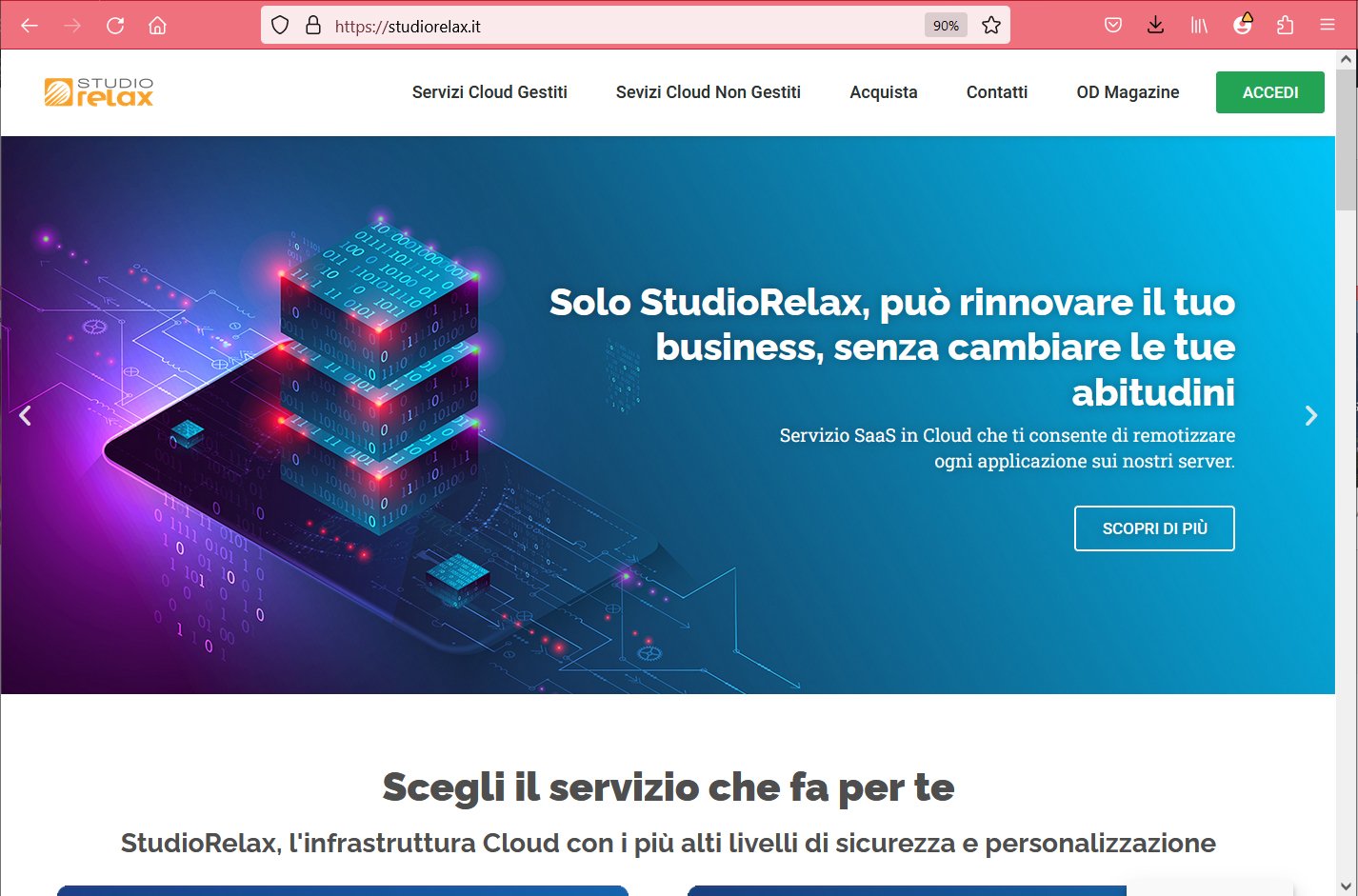Go to previous slide with left chevron
Screen dimensions: 1358x896
tap(26, 415)
